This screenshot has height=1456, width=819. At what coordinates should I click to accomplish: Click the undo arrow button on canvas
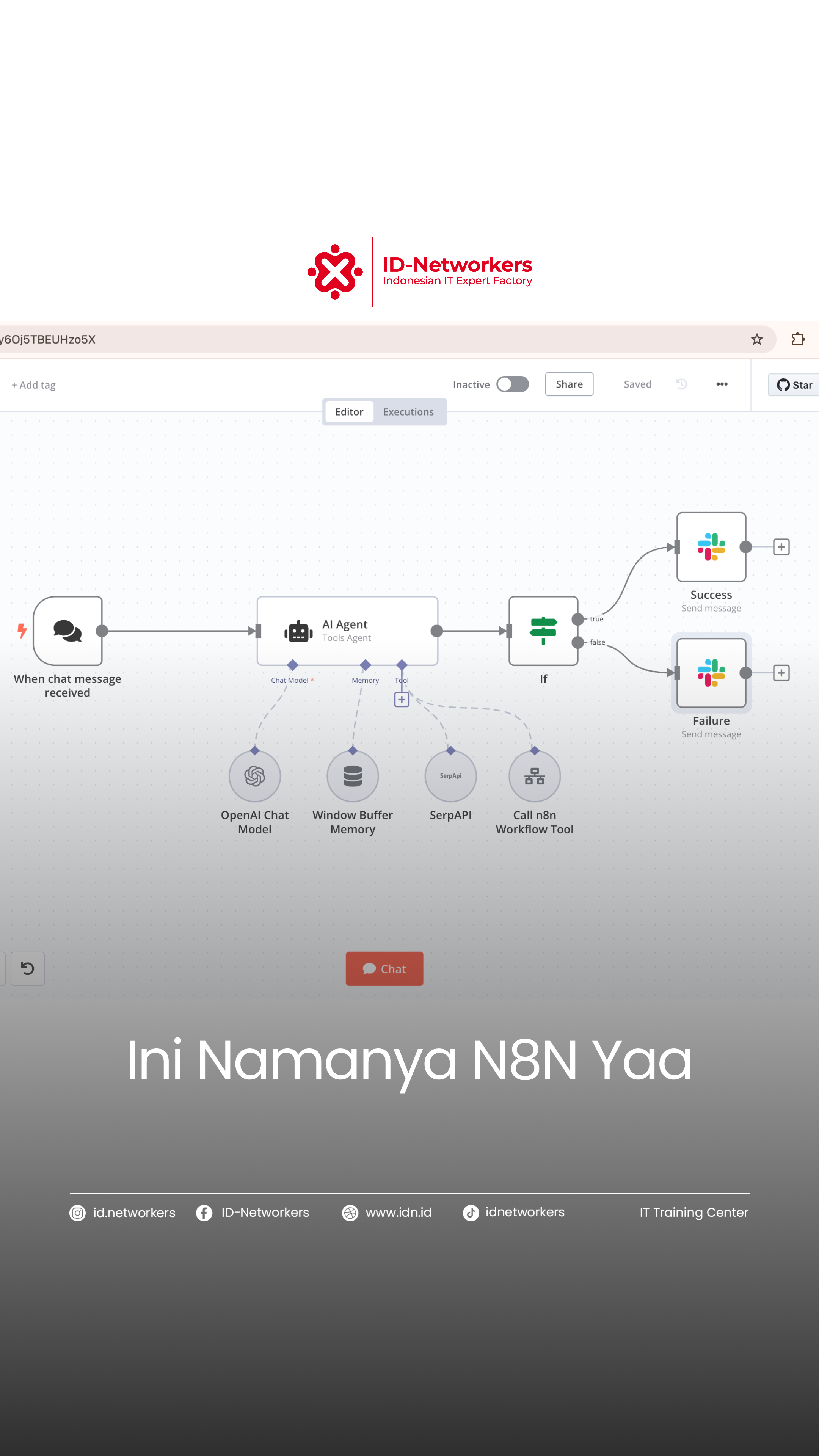[x=28, y=969]
